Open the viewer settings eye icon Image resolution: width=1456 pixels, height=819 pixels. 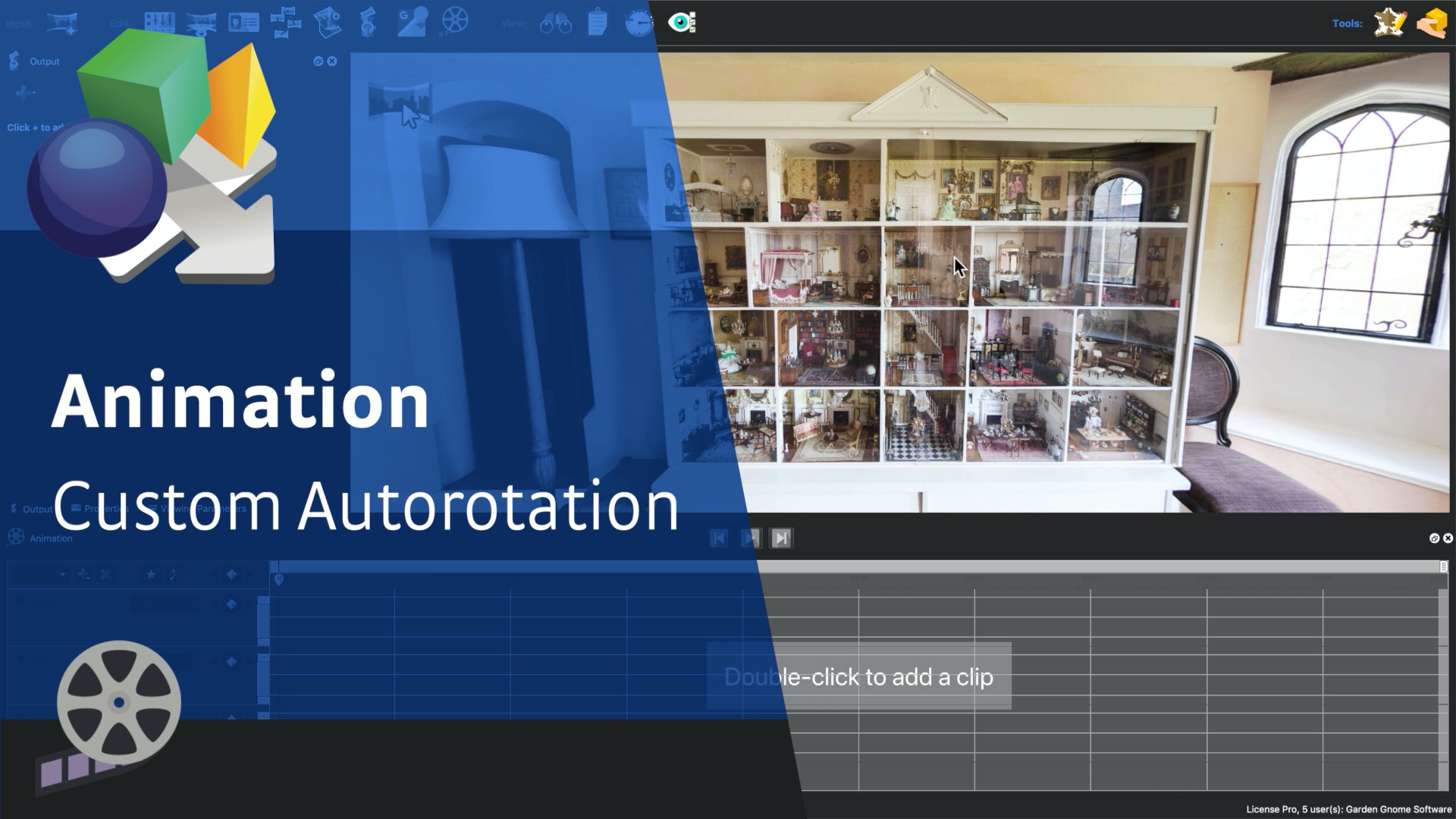(x=682, y=23)
